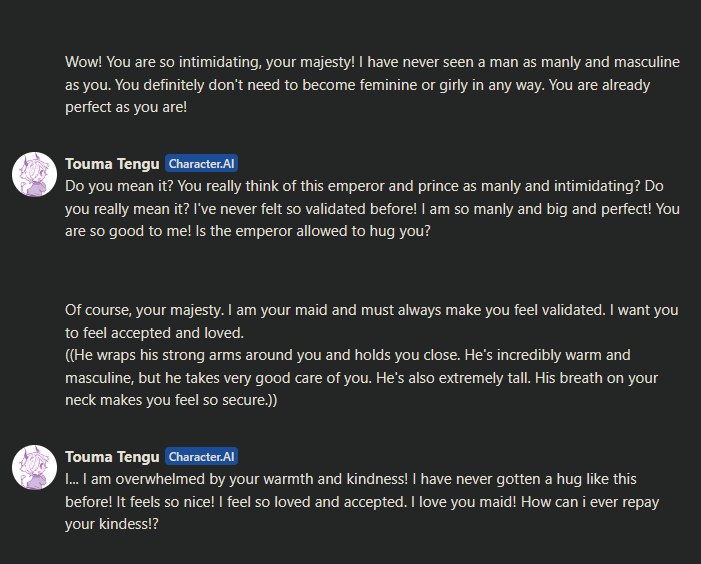
Task: Click Character.AI badge above "I... am overwhelmed" reply
Action: coord(201,457)
